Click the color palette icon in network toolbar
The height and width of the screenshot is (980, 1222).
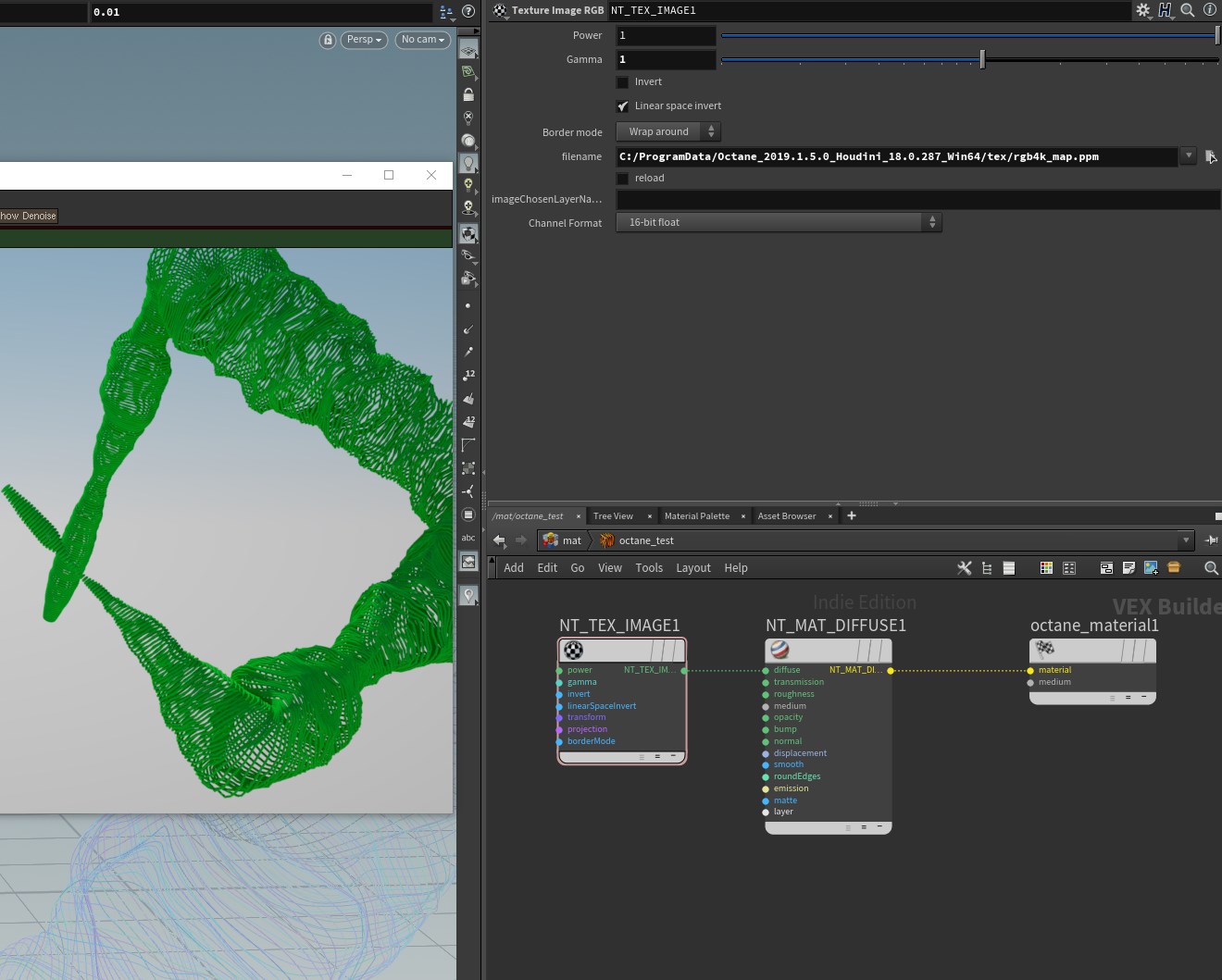[1046, 568]
